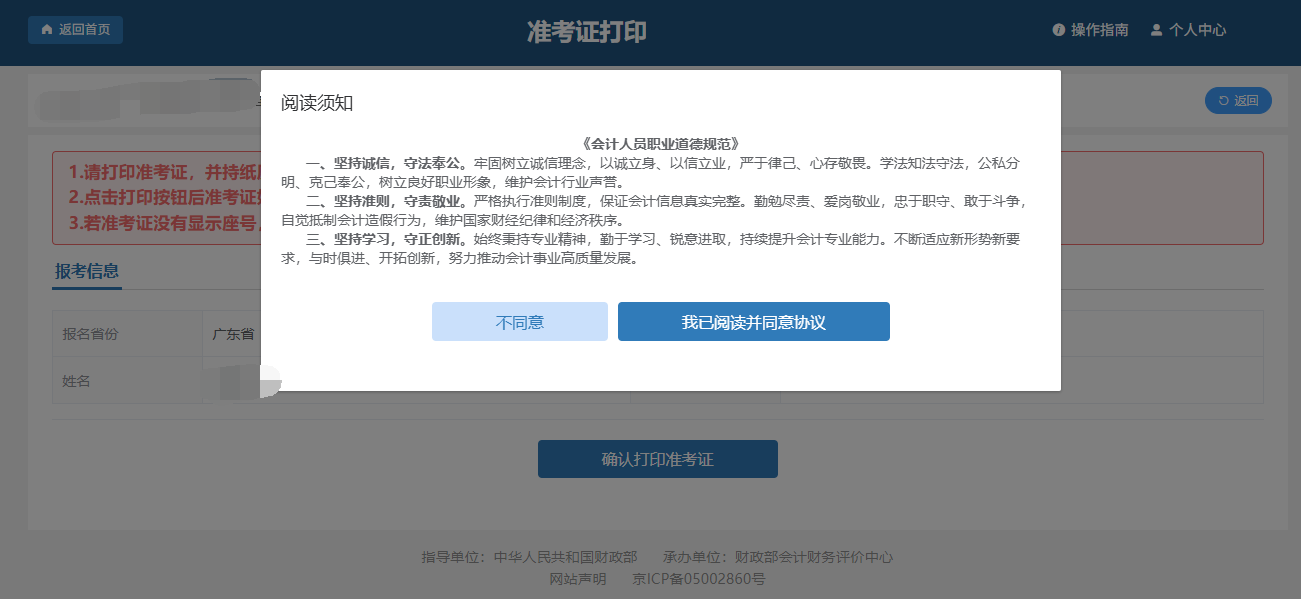Click the home icon in 返回首页 button
Image resolution: width=1301 pixels, height=599 pixels.
pos(46,30)
